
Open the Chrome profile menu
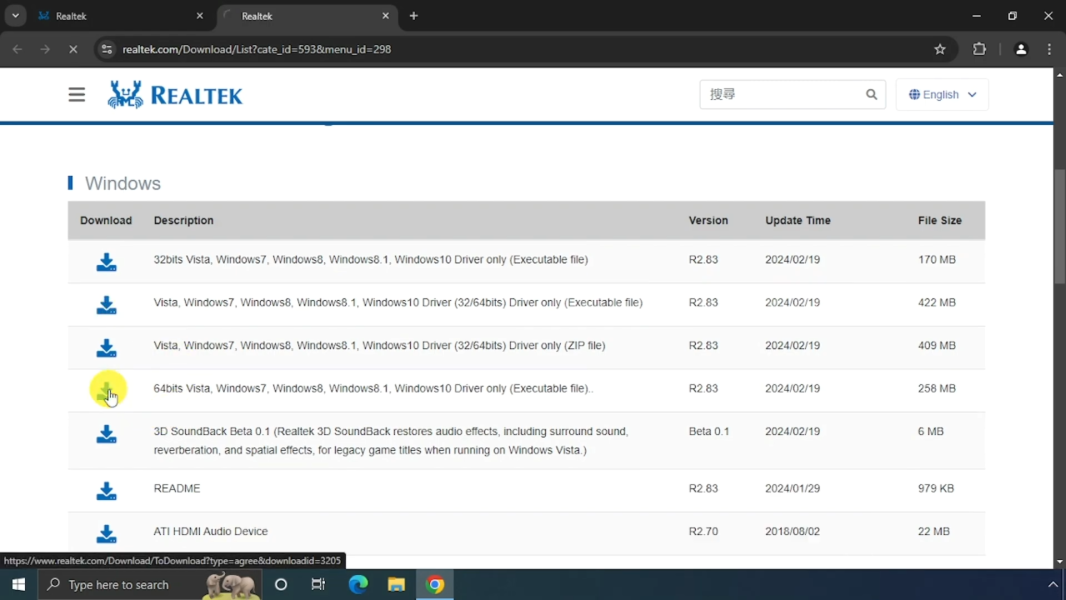(1020, 49)
